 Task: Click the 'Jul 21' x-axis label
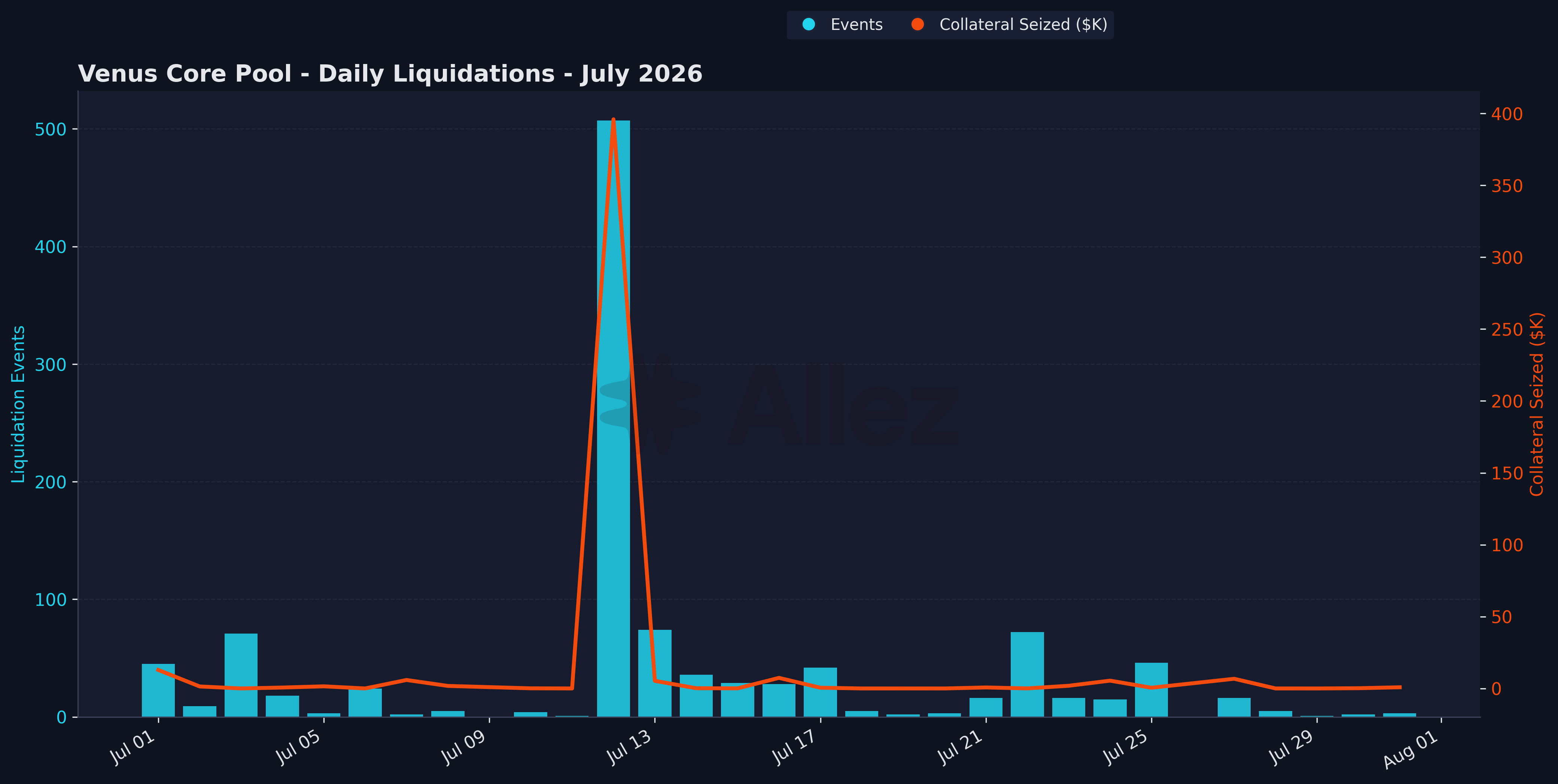coord(961,747)
